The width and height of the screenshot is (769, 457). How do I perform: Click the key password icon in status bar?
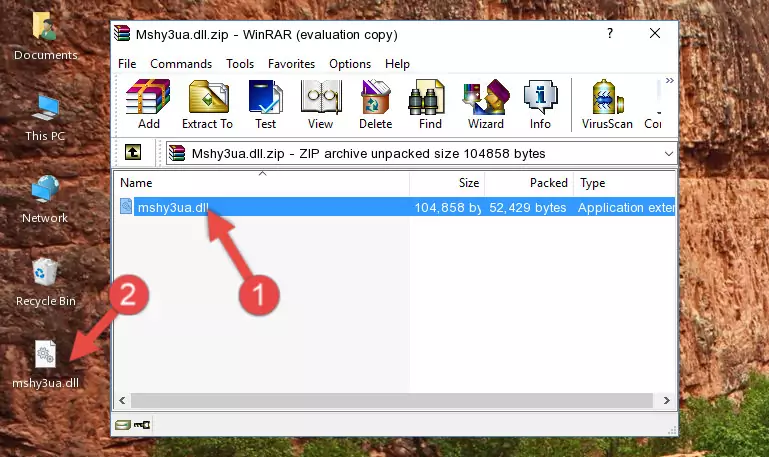142,425
